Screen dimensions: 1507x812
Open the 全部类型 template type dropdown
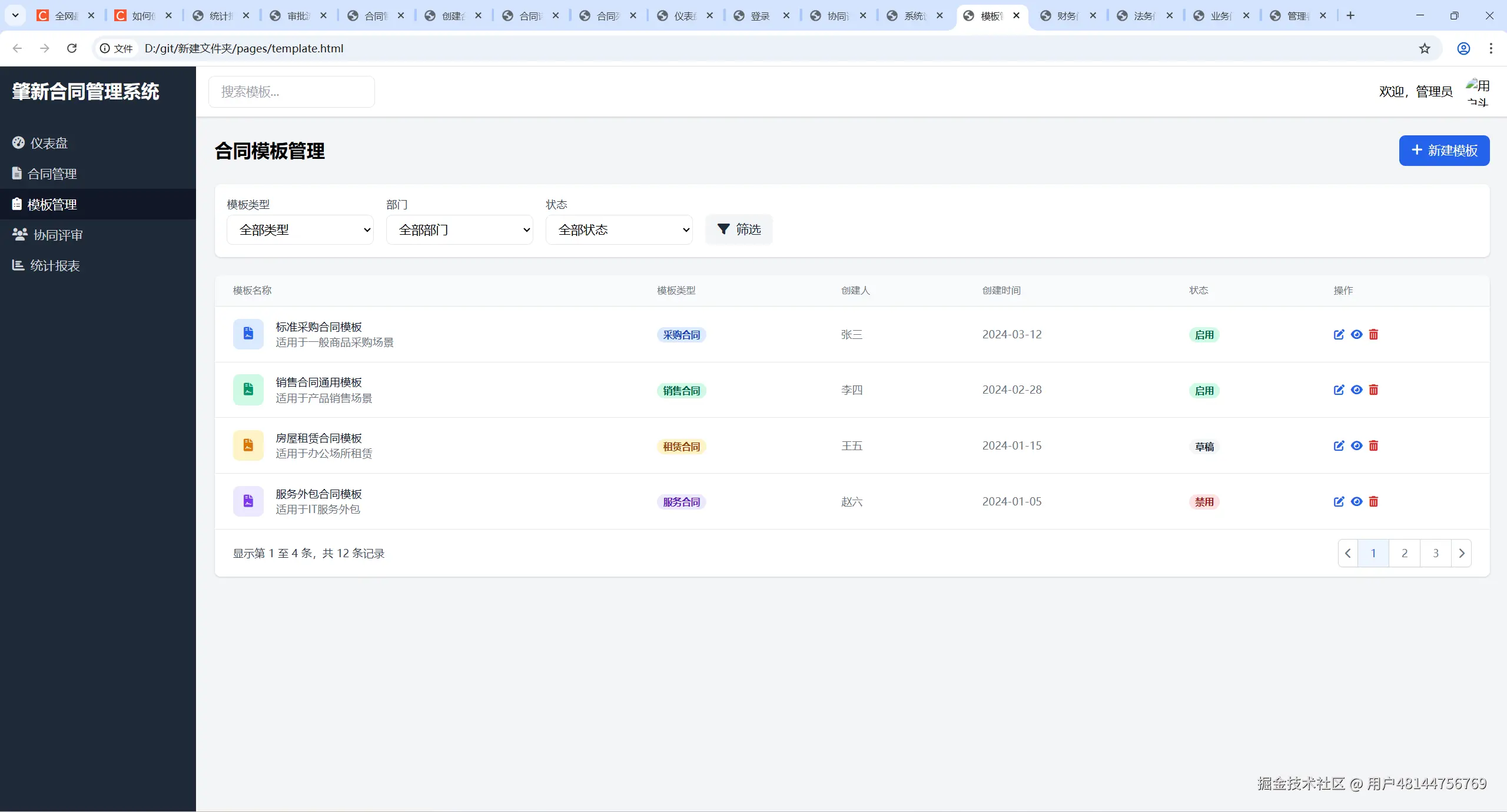coord(300,229)
